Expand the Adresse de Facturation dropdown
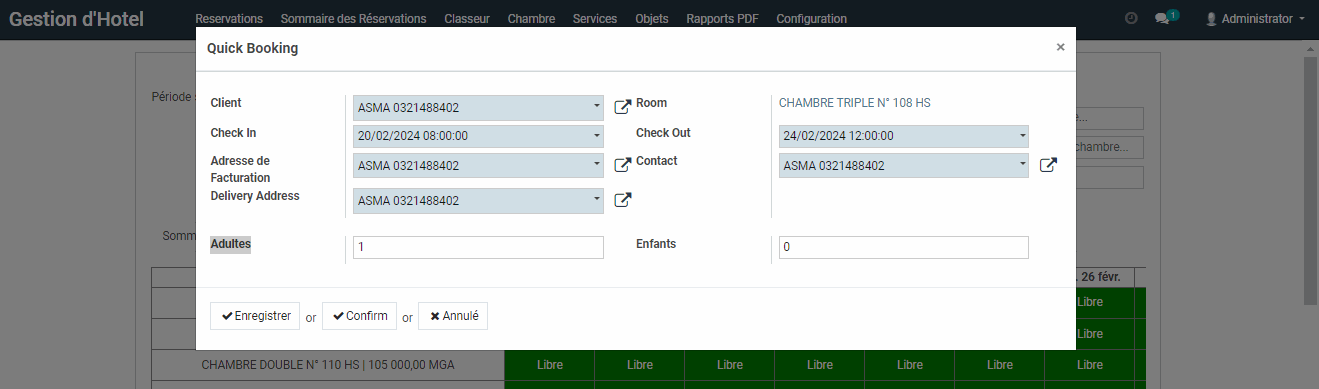This screenshot has height=389, width=1319. pyautogui.click(x=596, y=165)
